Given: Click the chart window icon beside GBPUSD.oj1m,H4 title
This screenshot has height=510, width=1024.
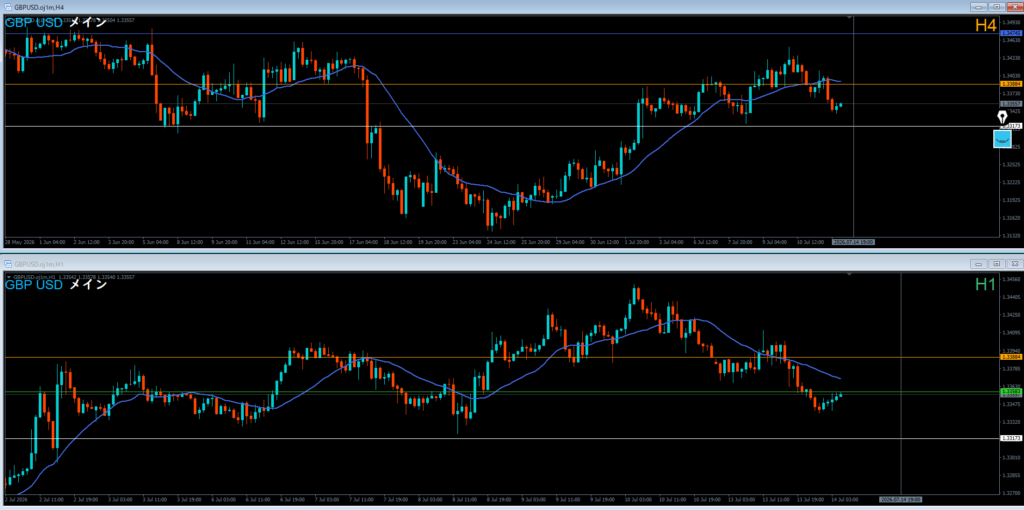Looking at the screenshot, I should 8,7.
